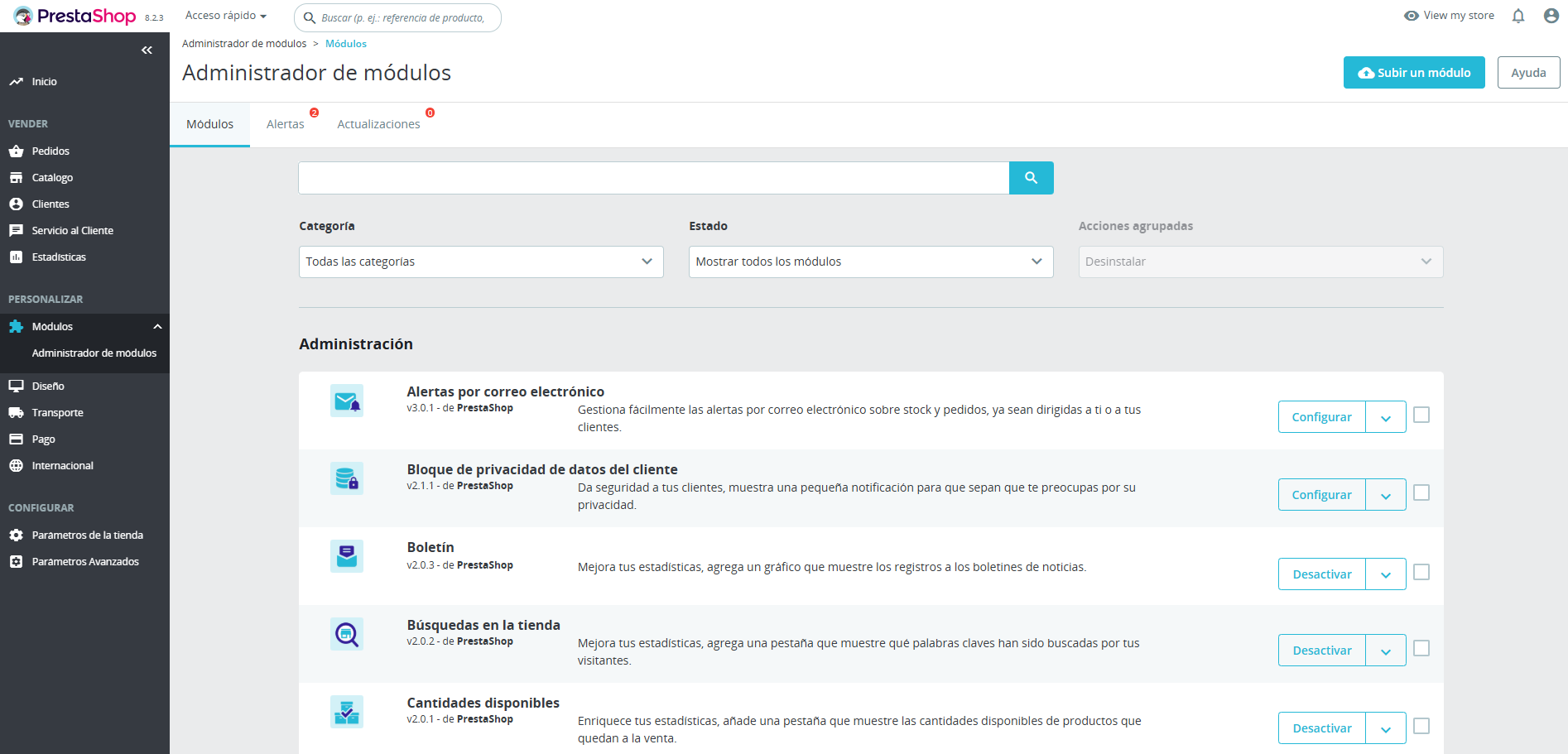Click the Estadísticas chart icon in sidebar
Viewport: 1568px width, 754px height.
coord(16,257)
